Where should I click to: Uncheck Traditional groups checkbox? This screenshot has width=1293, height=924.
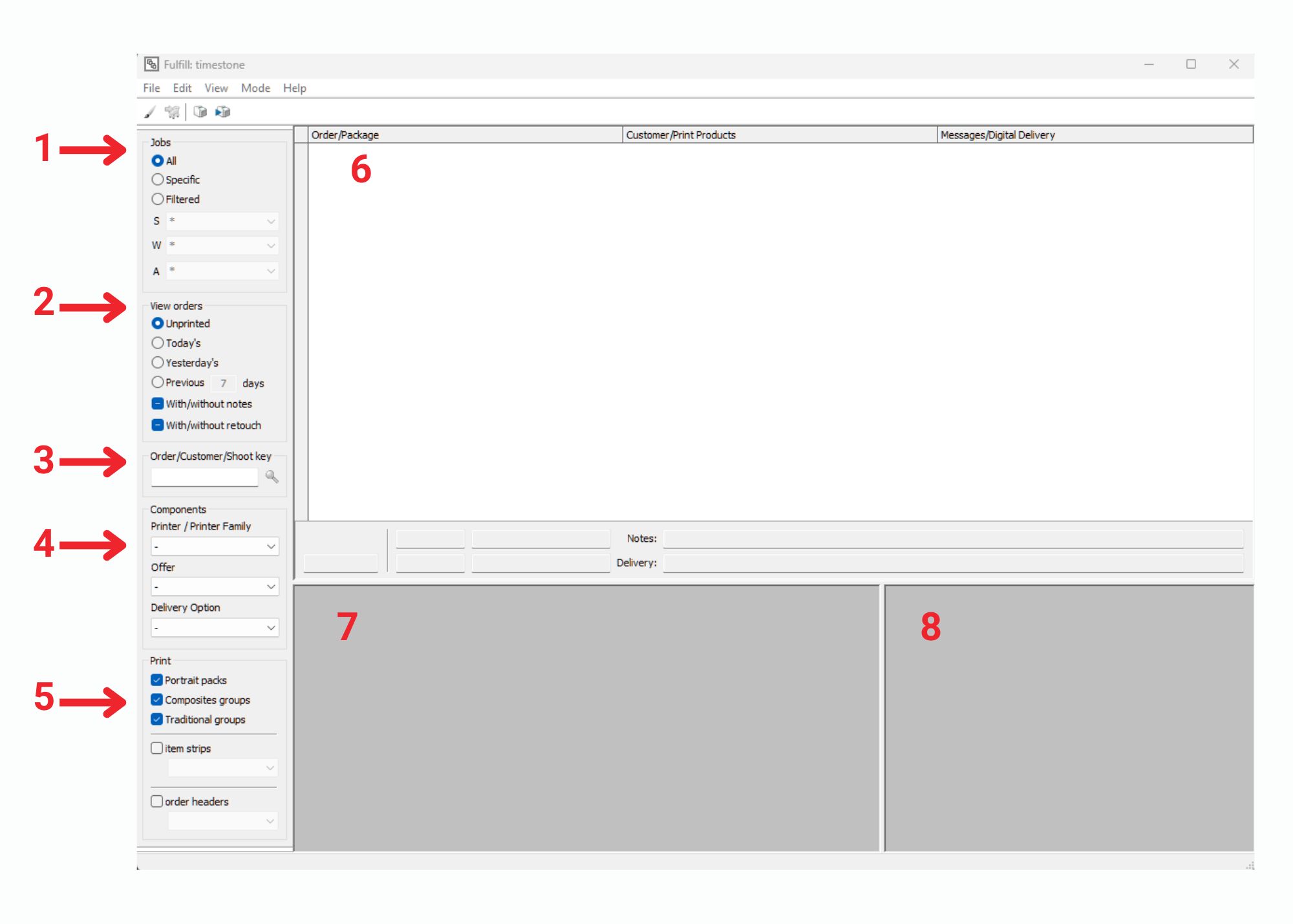[x=156, y=719]
